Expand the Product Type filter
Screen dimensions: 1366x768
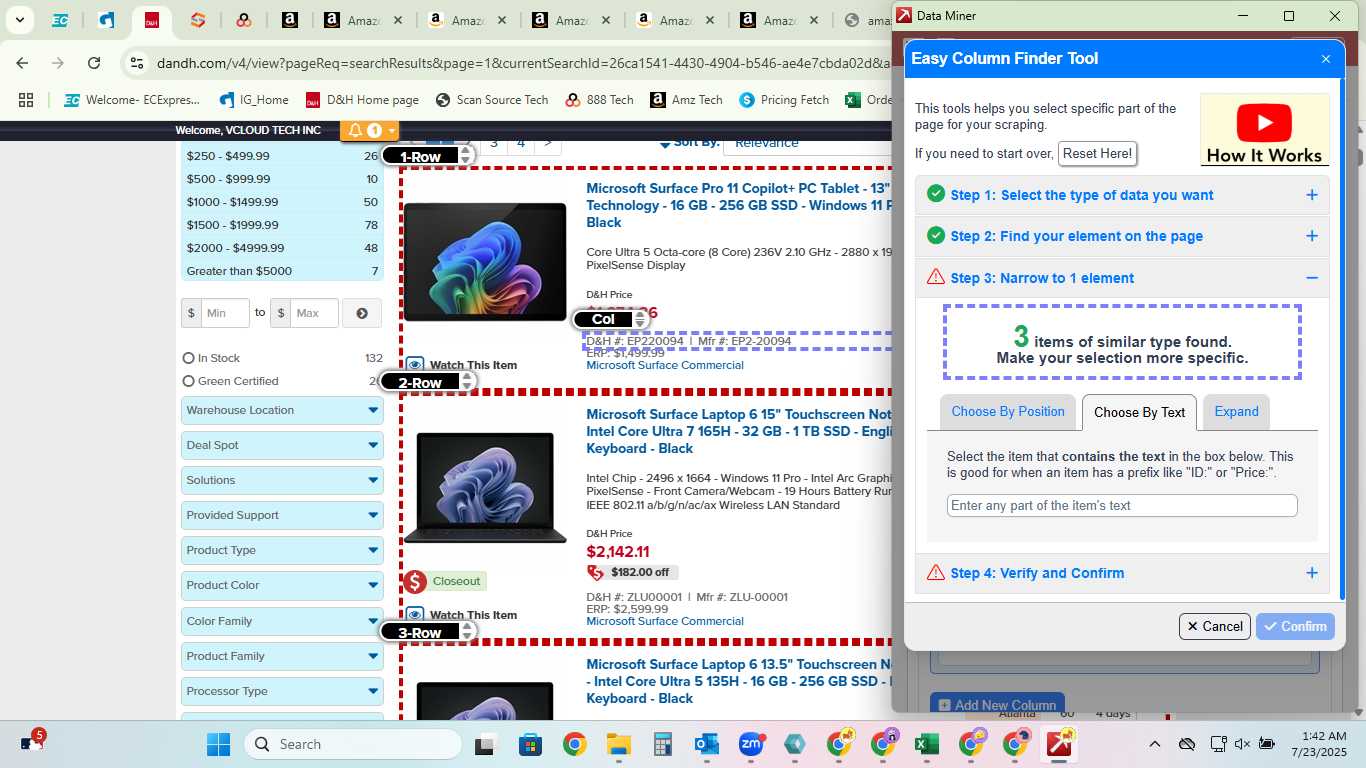[282, 550]
